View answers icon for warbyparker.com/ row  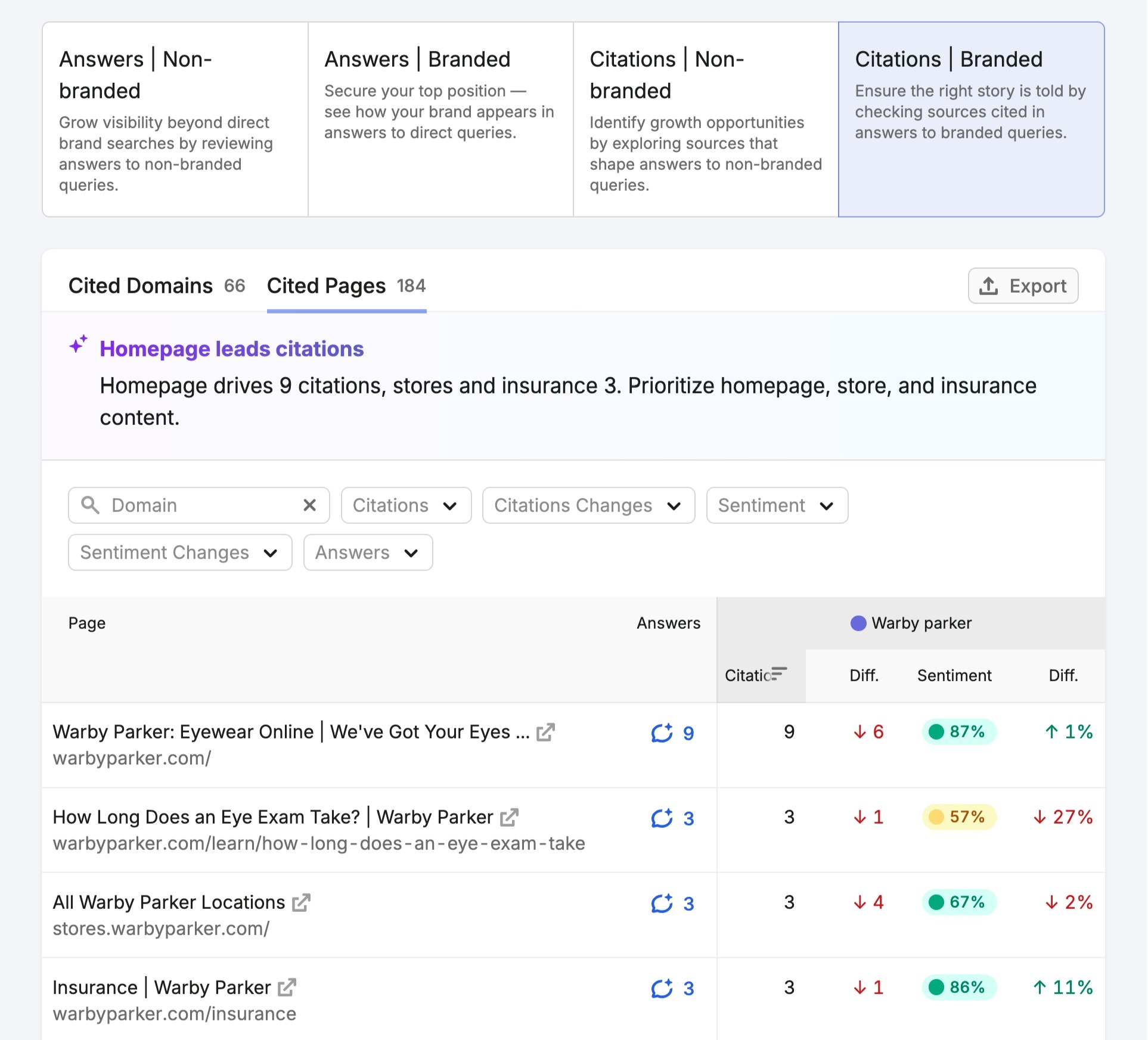(x=662, y=732)
